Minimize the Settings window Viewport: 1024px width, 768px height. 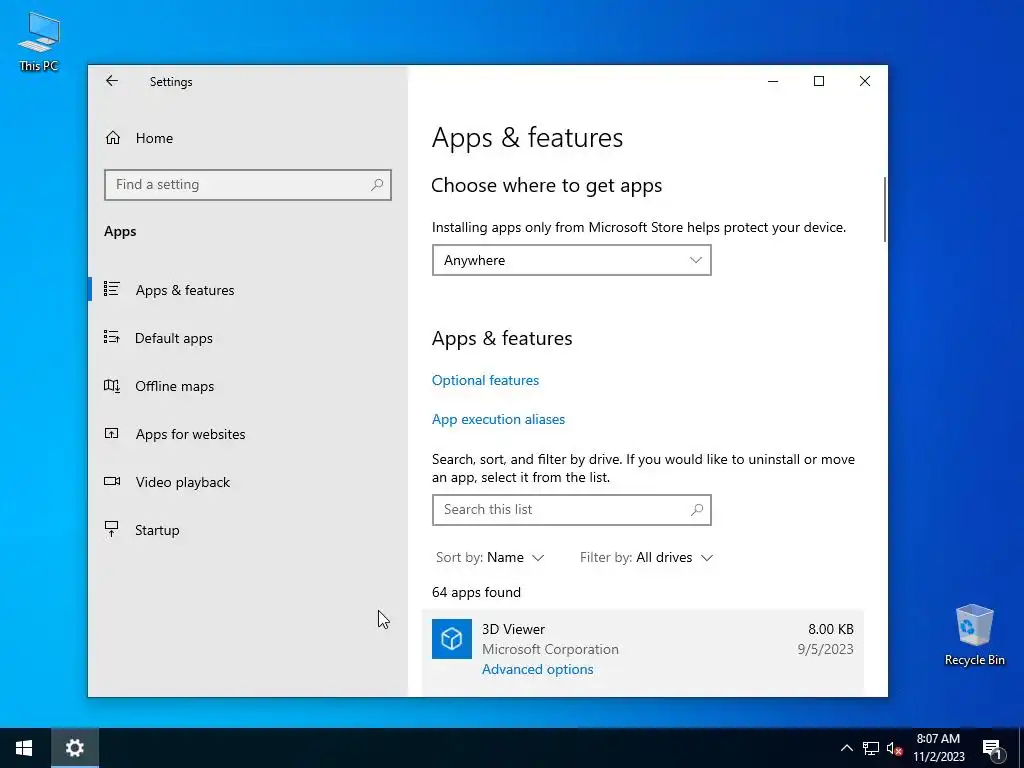tap(773, 81)
